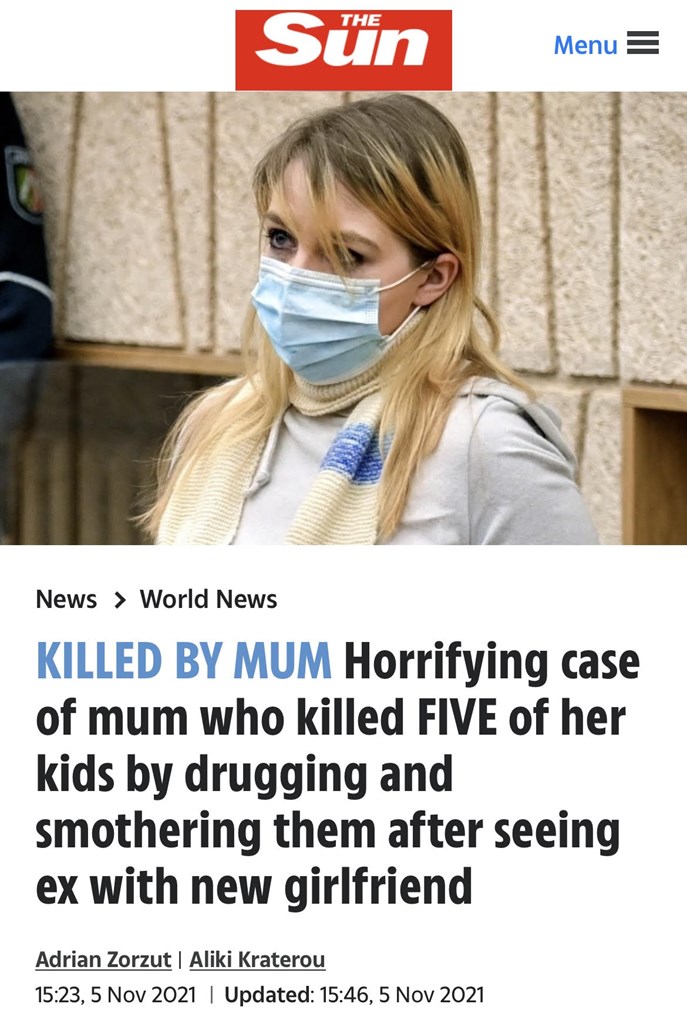Open the lead article photo
687x1024 pixels.
click(344, 317)
